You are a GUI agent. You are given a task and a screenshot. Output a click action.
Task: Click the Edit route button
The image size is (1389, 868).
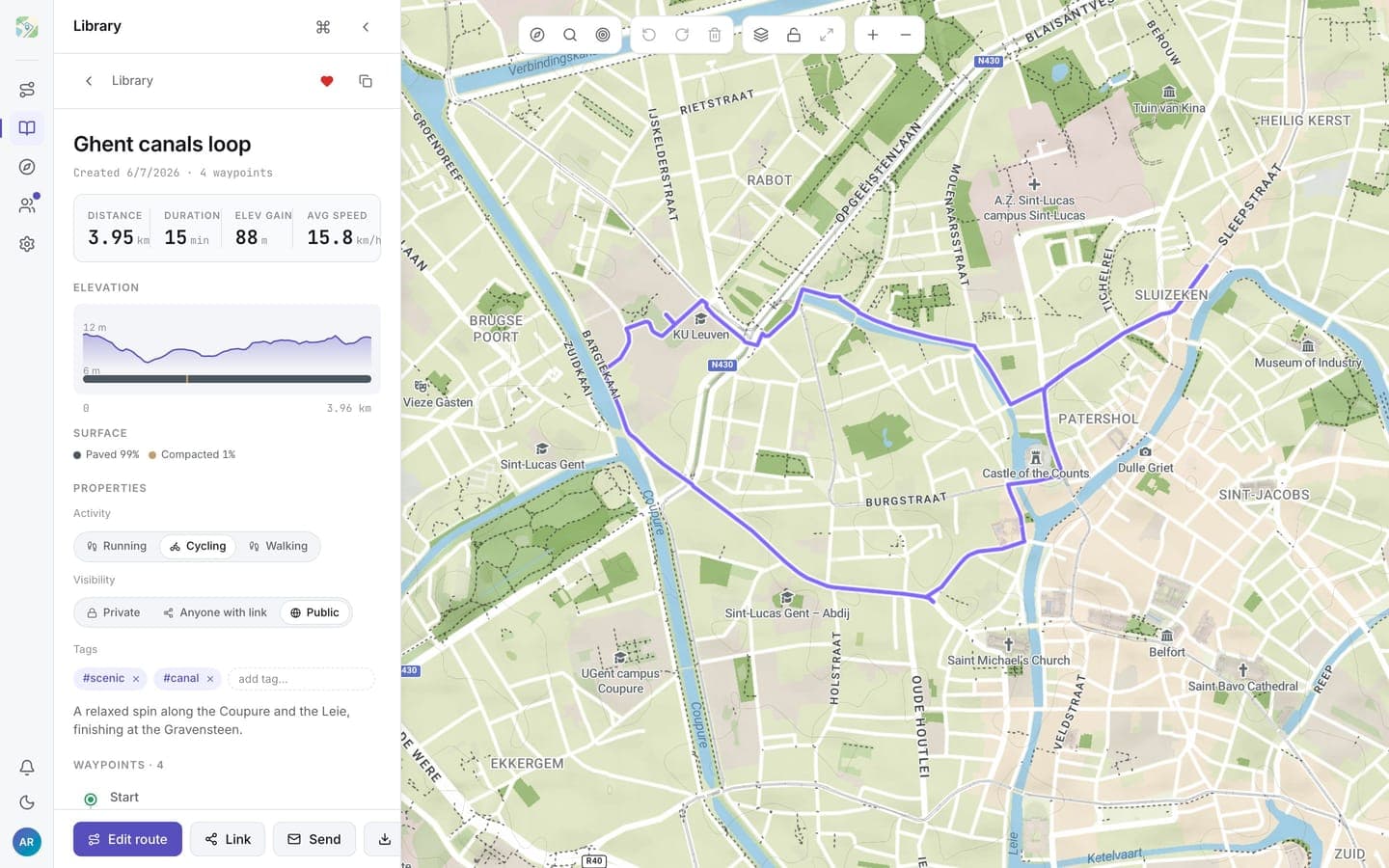tap(127, 839)
